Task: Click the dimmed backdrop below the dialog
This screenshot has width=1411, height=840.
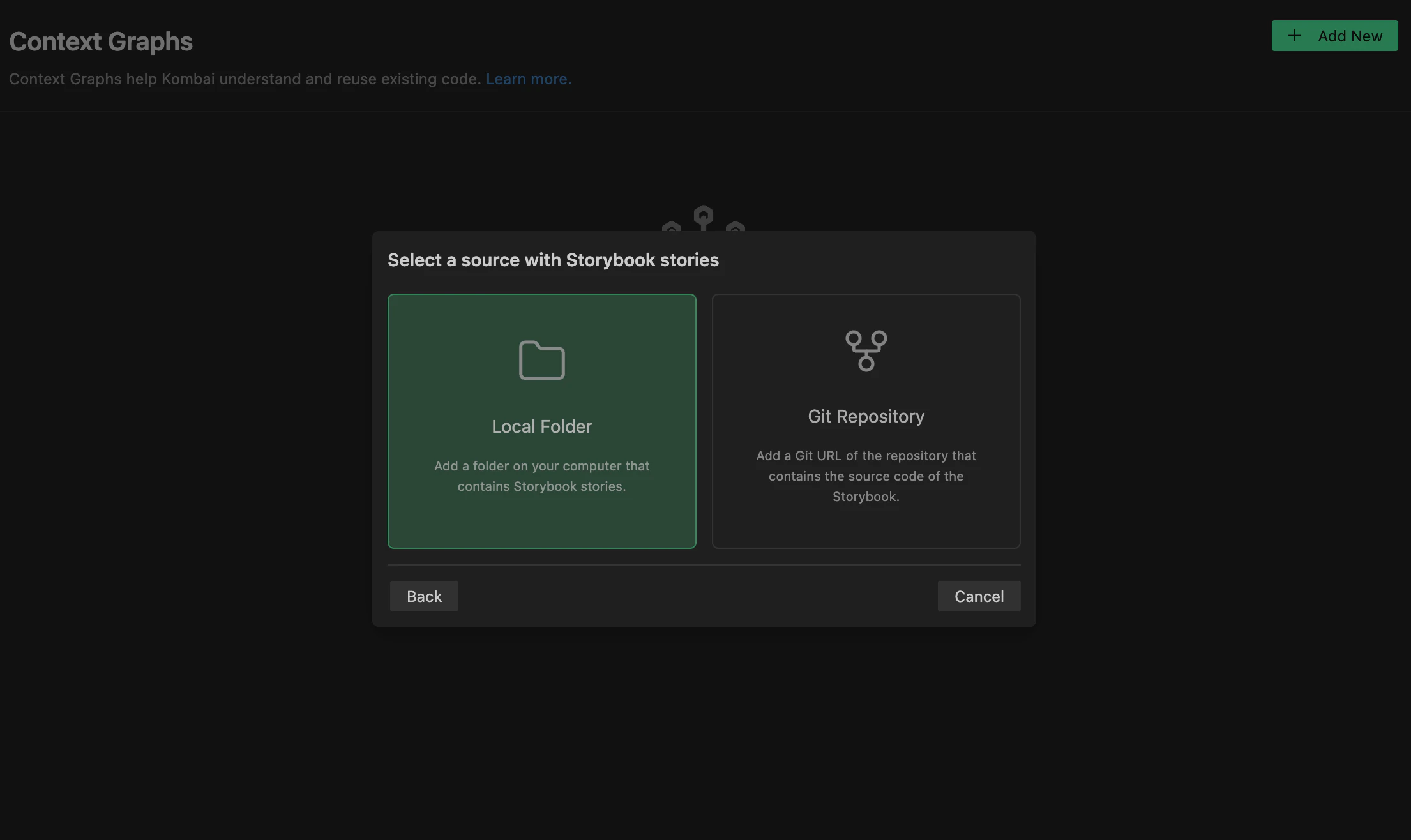Action: click(704, 734)
